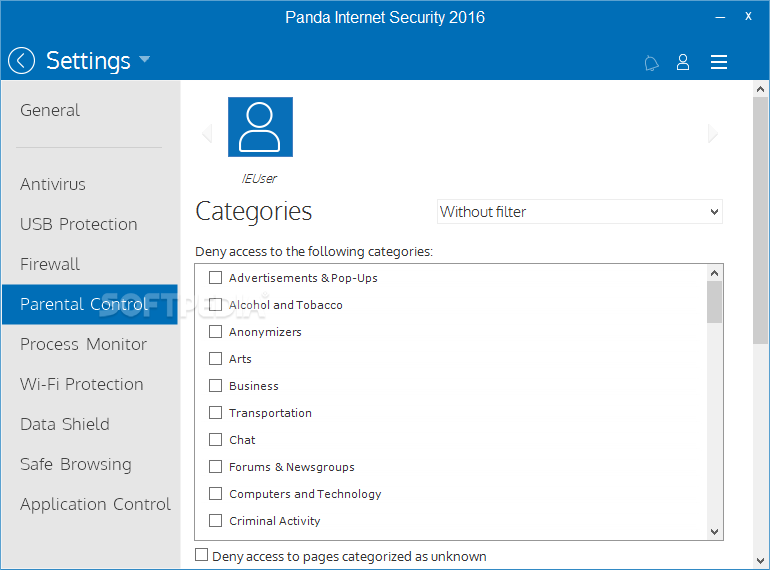The width and height of the screenshot is (770, 570).
Task: Show previous user with left arrow
Action: pos(207,133)
